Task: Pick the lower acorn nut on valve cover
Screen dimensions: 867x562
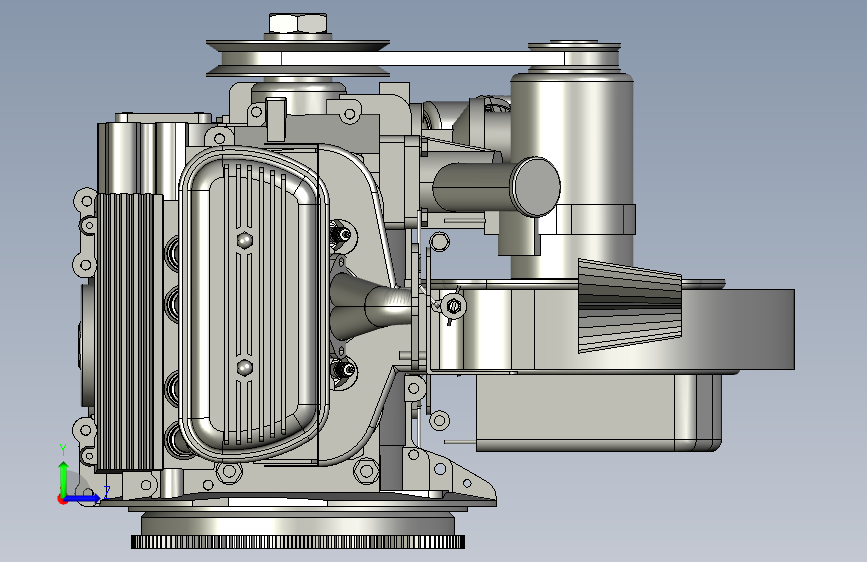Action: click(x=244, y=368)
